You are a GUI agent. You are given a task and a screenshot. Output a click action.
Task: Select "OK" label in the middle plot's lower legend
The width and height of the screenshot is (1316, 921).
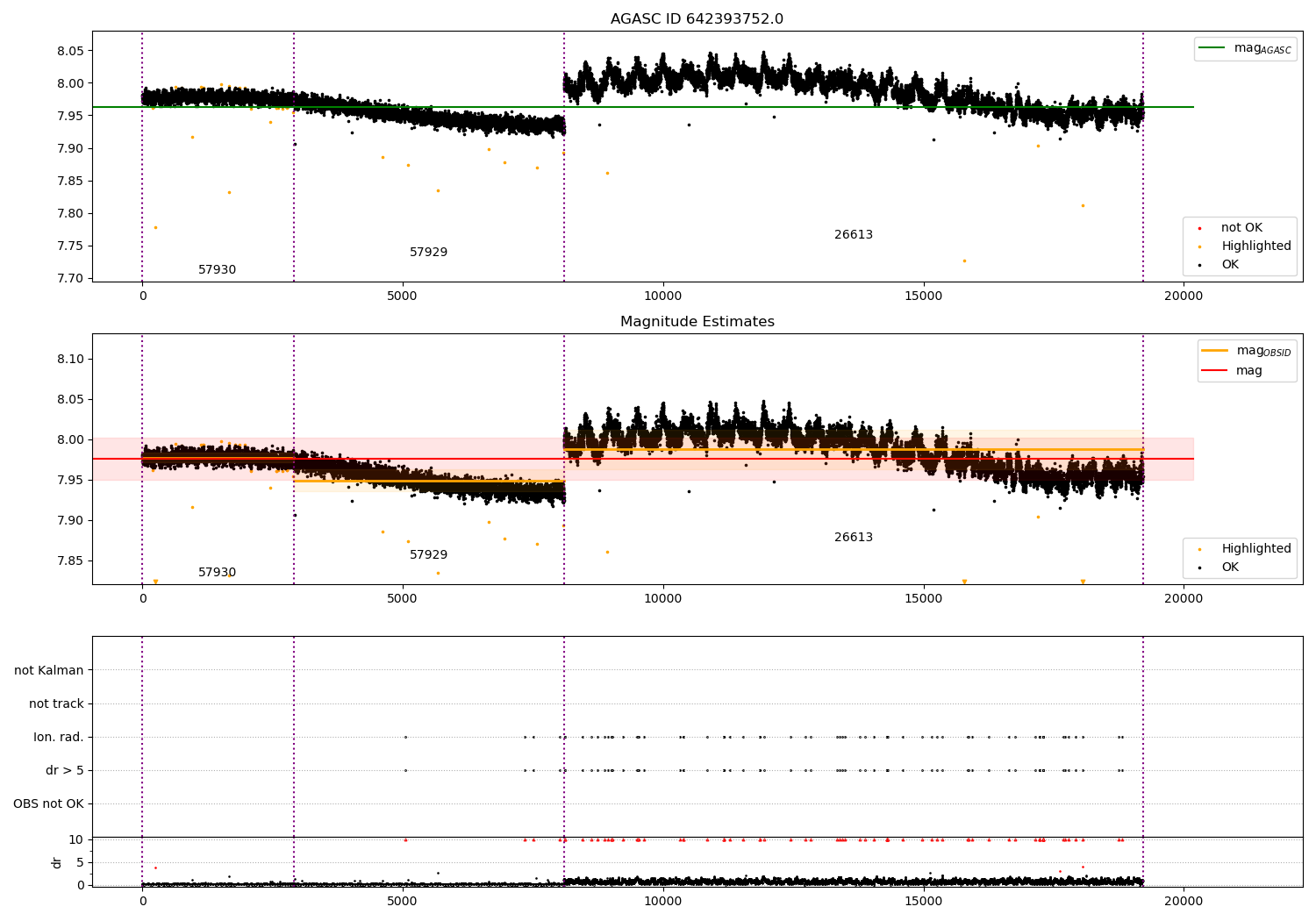[x=1230, y=568]
